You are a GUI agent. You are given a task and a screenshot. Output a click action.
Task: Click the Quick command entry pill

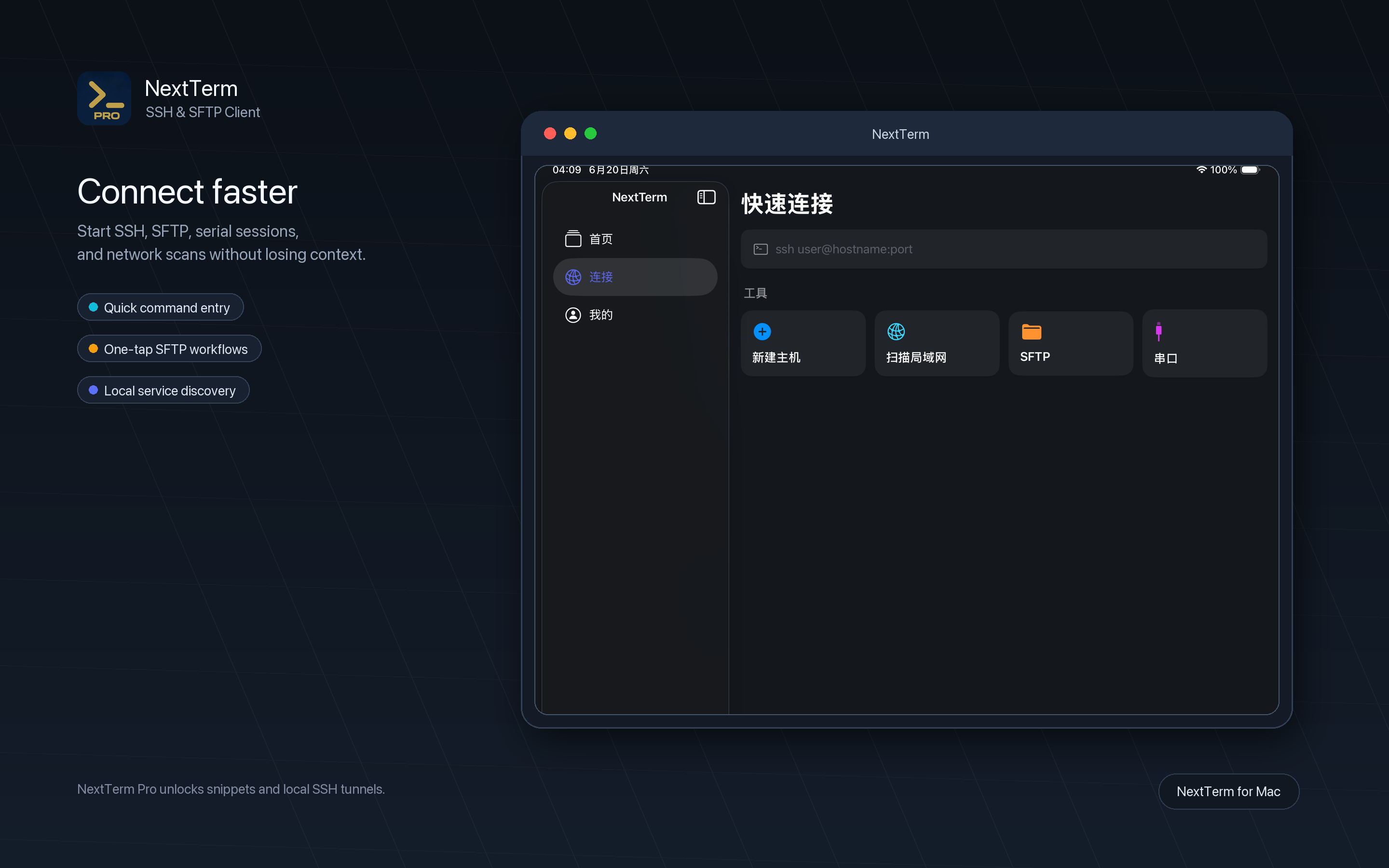point(160,307)
